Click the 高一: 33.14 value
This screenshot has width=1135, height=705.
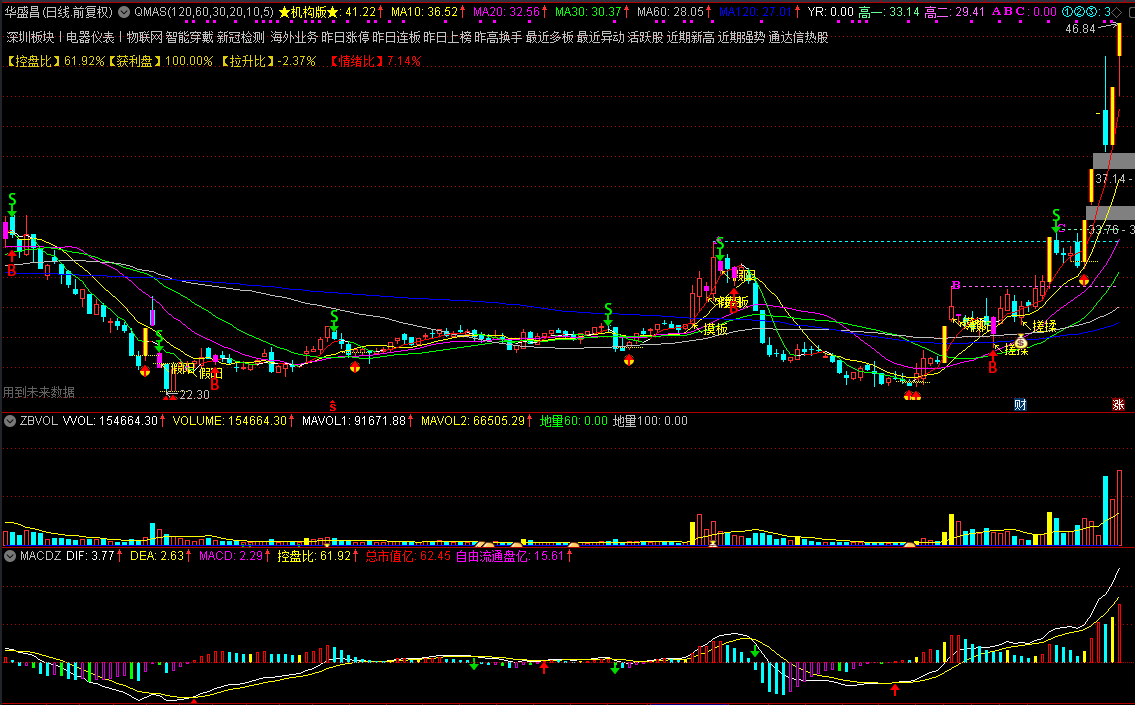coord(888,12)
